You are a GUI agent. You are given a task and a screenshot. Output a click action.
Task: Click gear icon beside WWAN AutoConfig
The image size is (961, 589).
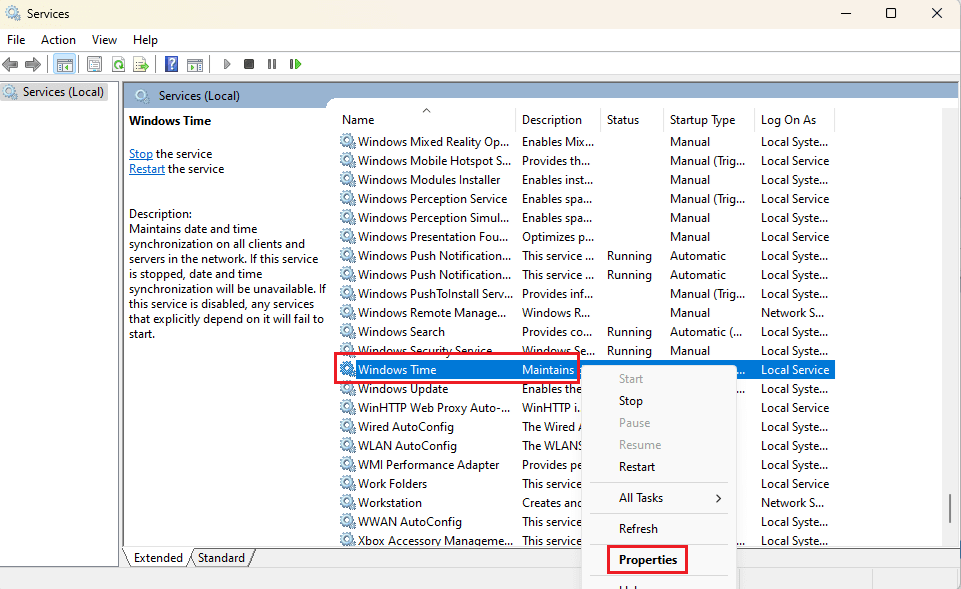coord(348,522)
